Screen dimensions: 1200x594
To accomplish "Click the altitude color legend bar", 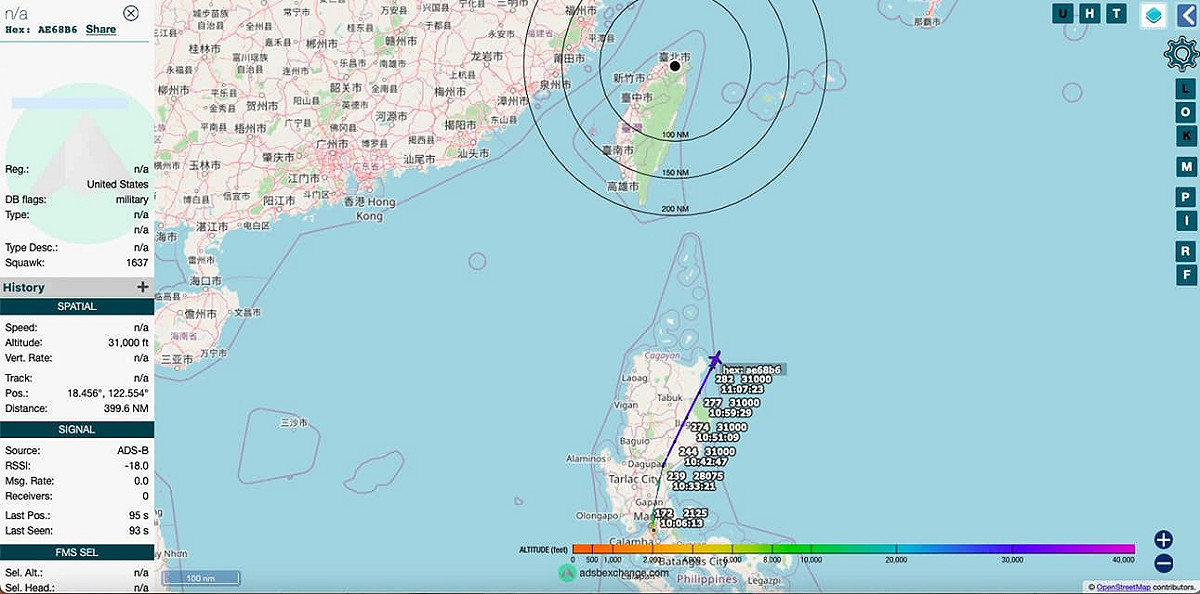I will 853,549.
